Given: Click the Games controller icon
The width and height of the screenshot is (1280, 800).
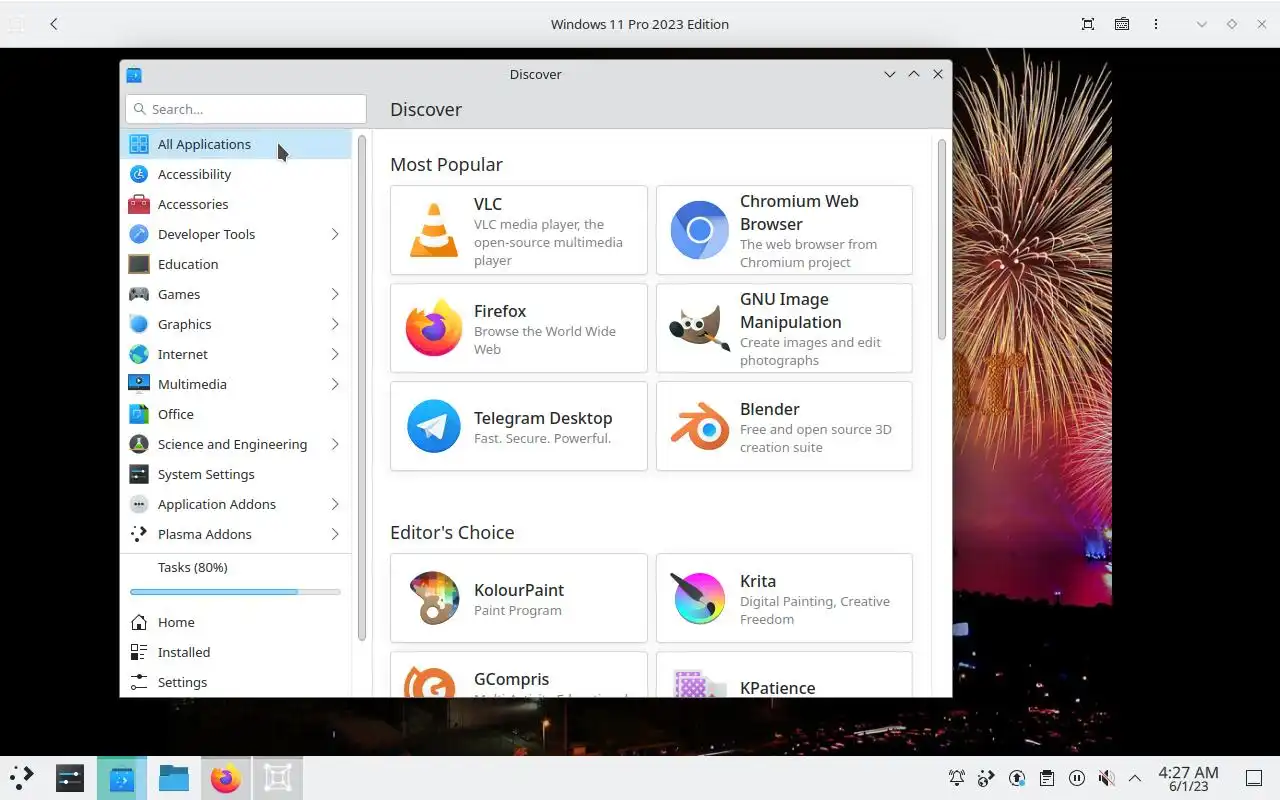Looking at the screenshot, I should coord(139,294).
